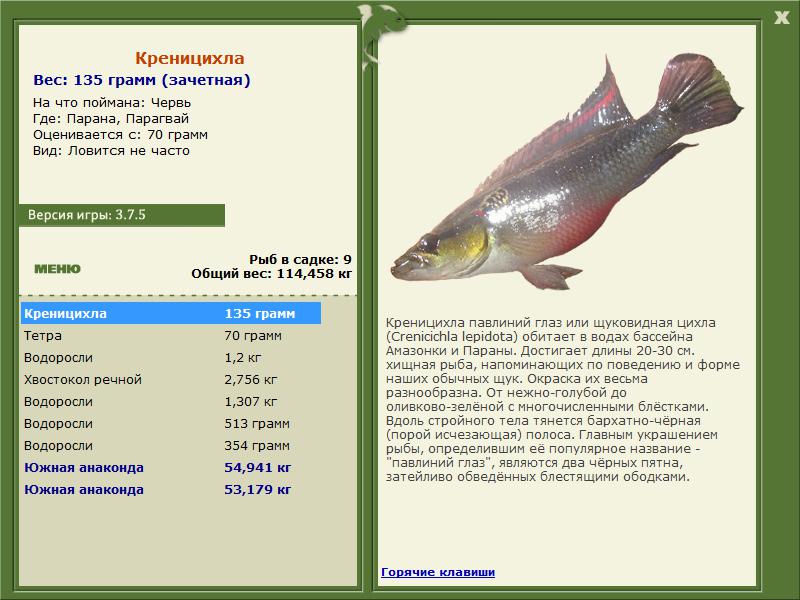800x600 pixels.
Task: Click the 'На что поймана: Червь' line
Action: click(x=112, y=103)
